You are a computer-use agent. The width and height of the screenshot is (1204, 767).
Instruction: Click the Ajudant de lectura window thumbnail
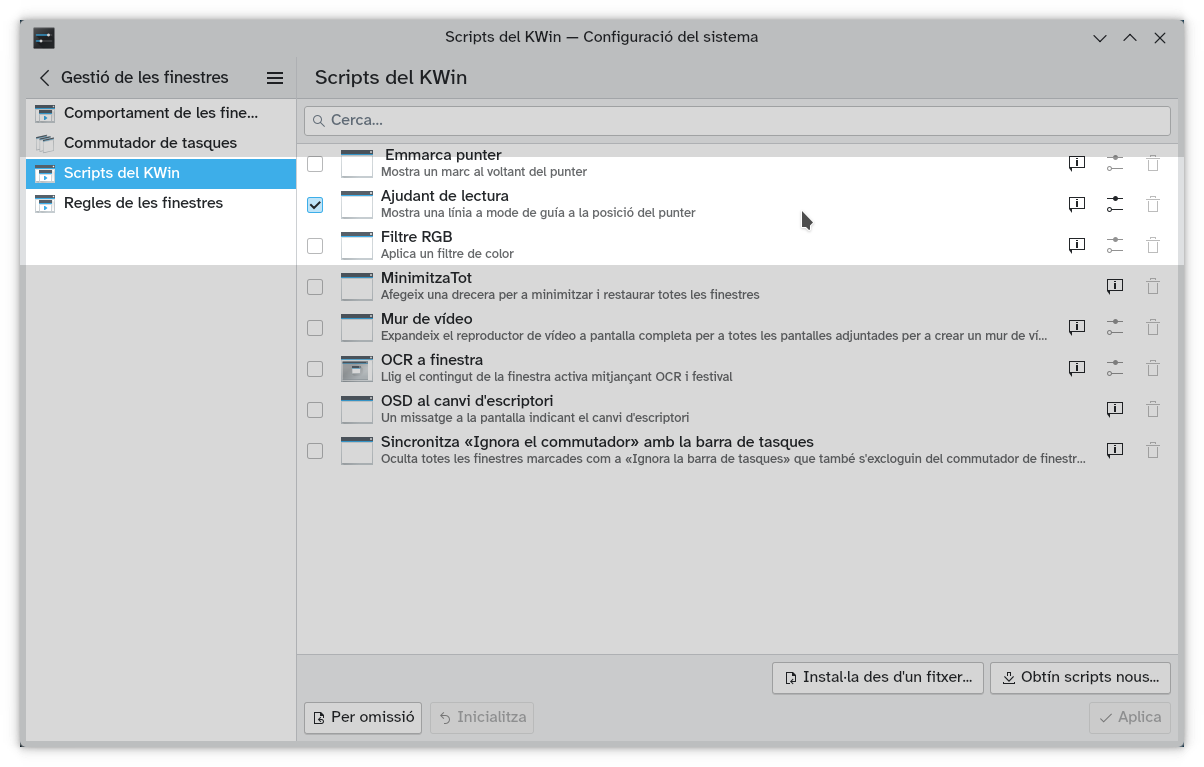pos(357,204)
